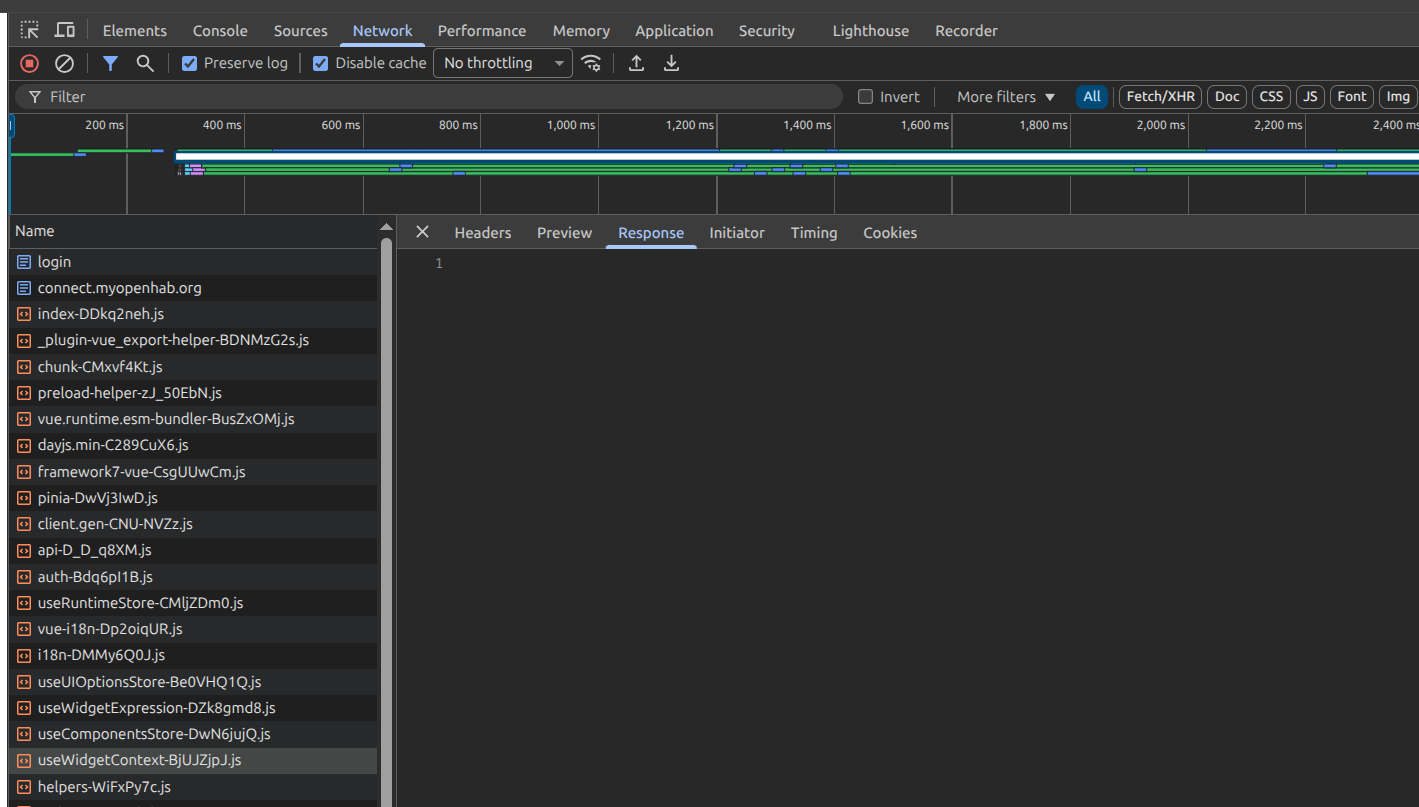Viewport: 1419px width, 807px height.
Task: Stop recording the network log
Action: coord(30,63)
